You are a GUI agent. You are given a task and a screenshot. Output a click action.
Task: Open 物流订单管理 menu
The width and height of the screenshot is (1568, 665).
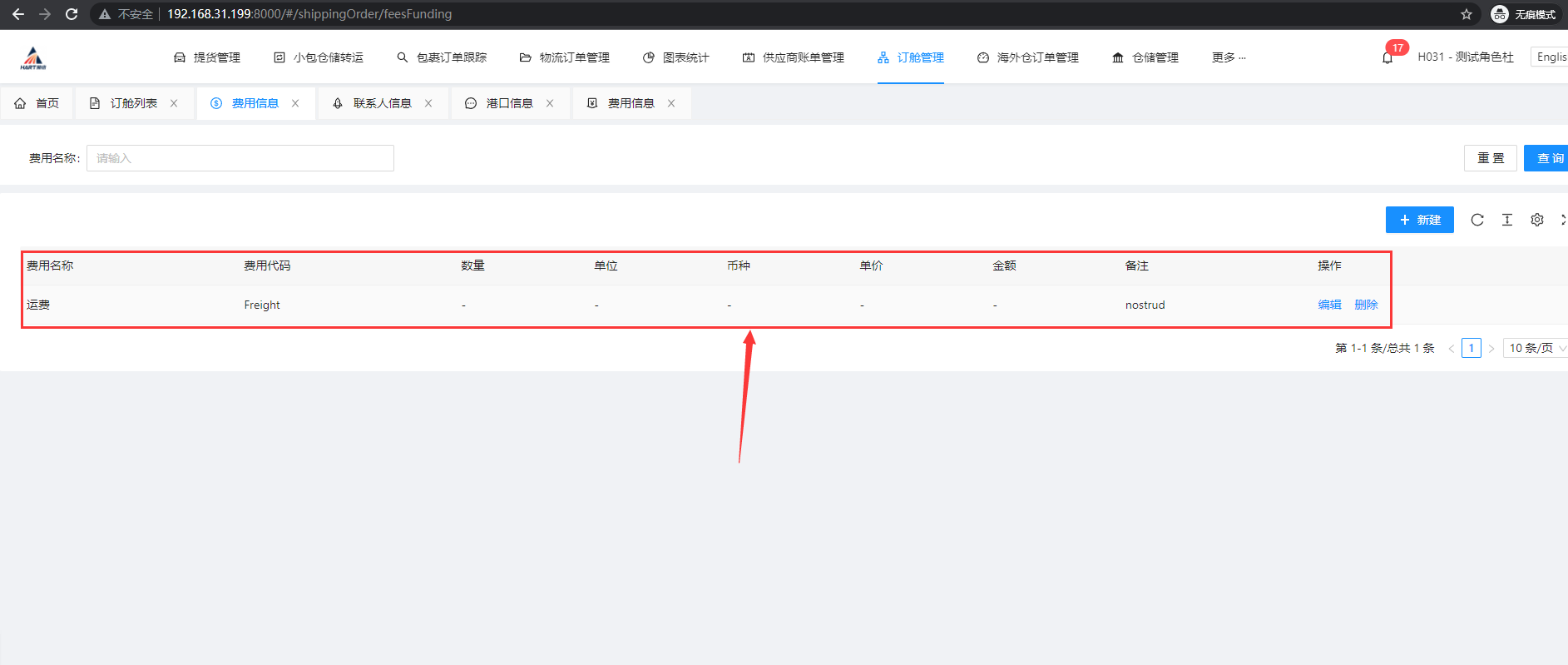pos(565,57)
